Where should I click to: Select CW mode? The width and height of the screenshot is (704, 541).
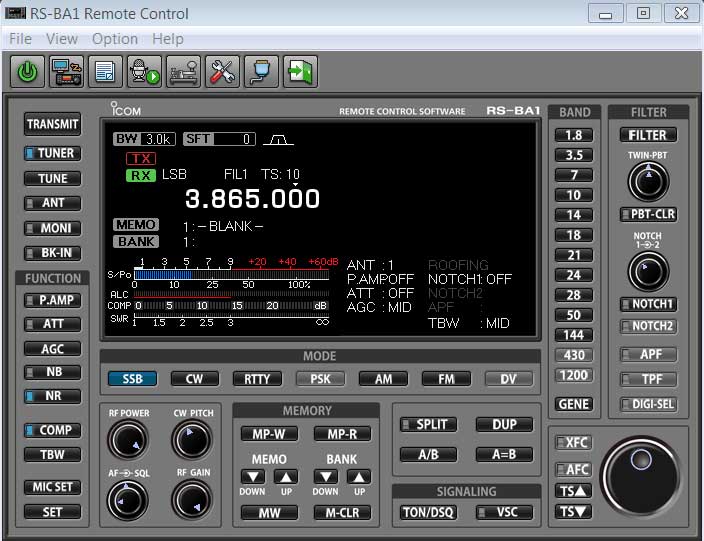coord(195,379)
